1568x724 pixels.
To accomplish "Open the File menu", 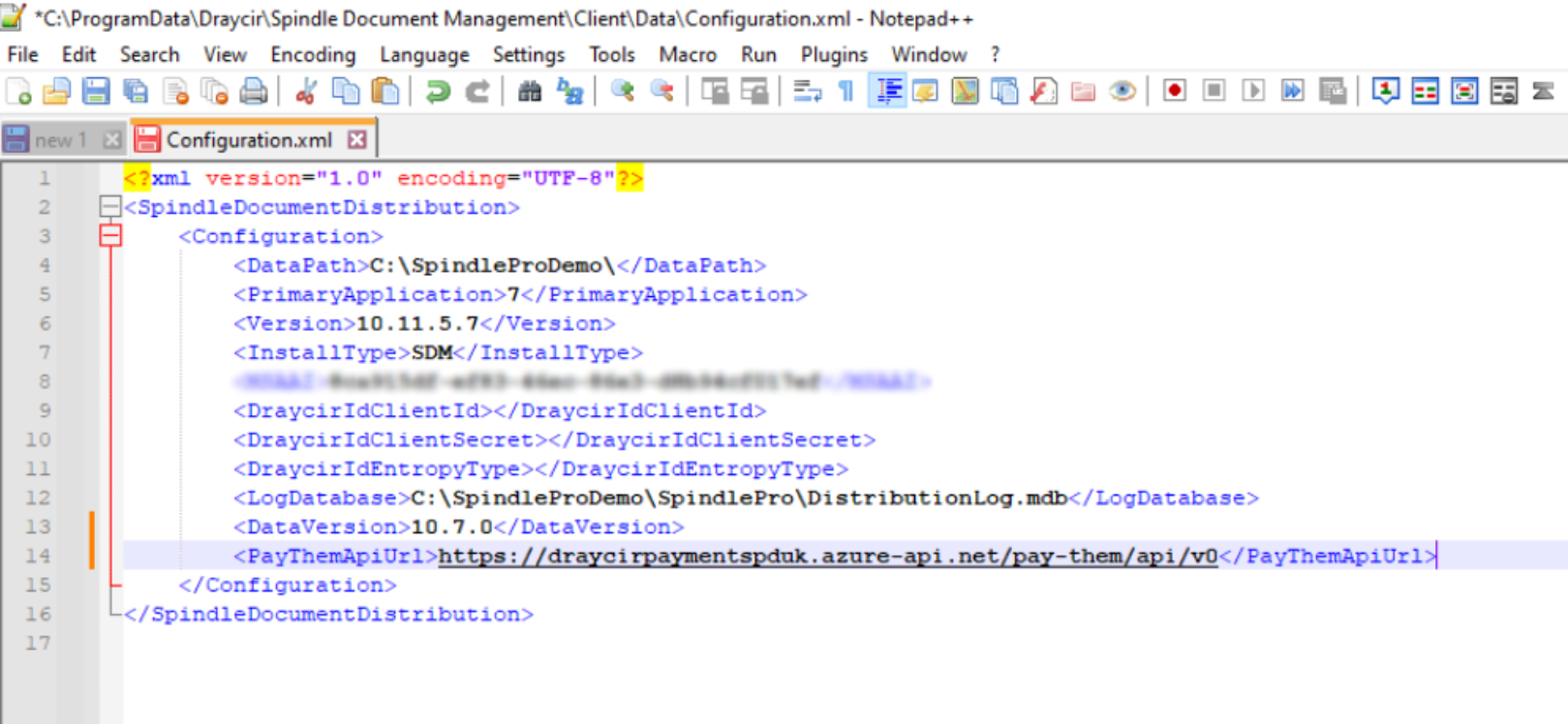I will (x=22, y=54).
